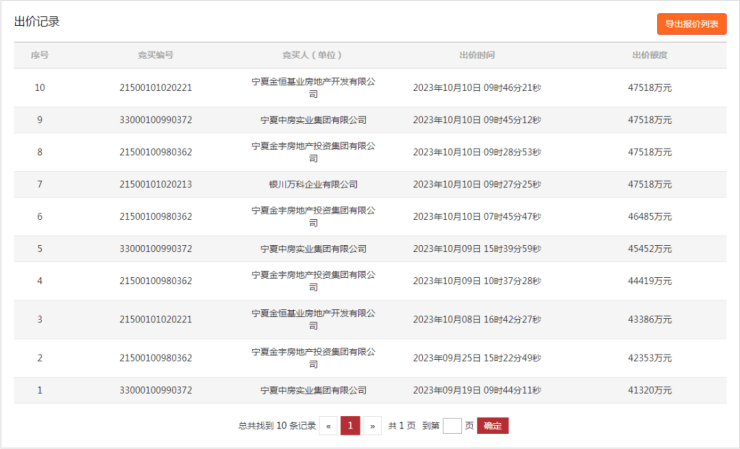Select page number 1 in pagination

tap(350, 426)
